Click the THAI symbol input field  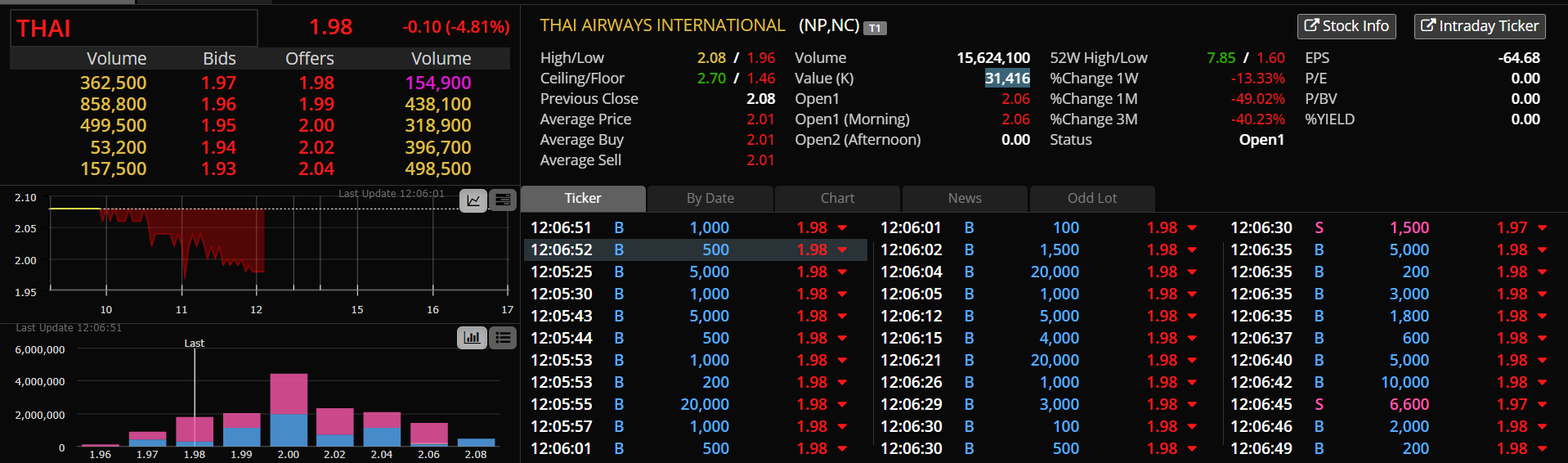[134, 29]
